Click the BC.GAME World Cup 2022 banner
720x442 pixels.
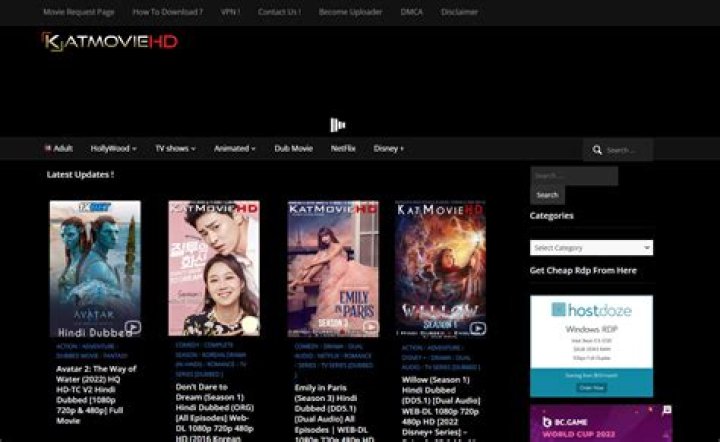601,423
